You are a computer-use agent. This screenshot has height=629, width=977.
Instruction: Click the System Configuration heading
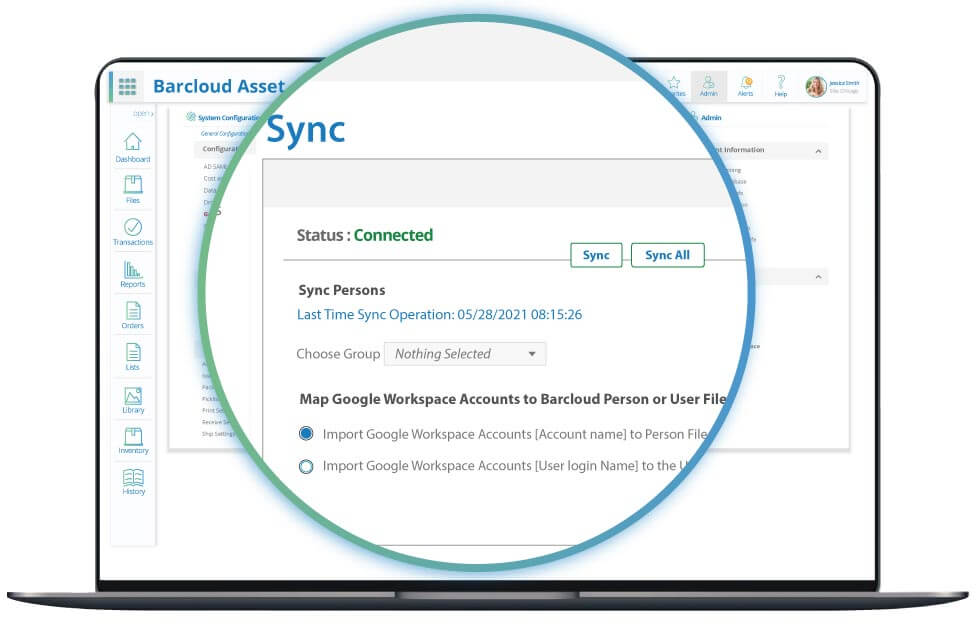[229, 117]
